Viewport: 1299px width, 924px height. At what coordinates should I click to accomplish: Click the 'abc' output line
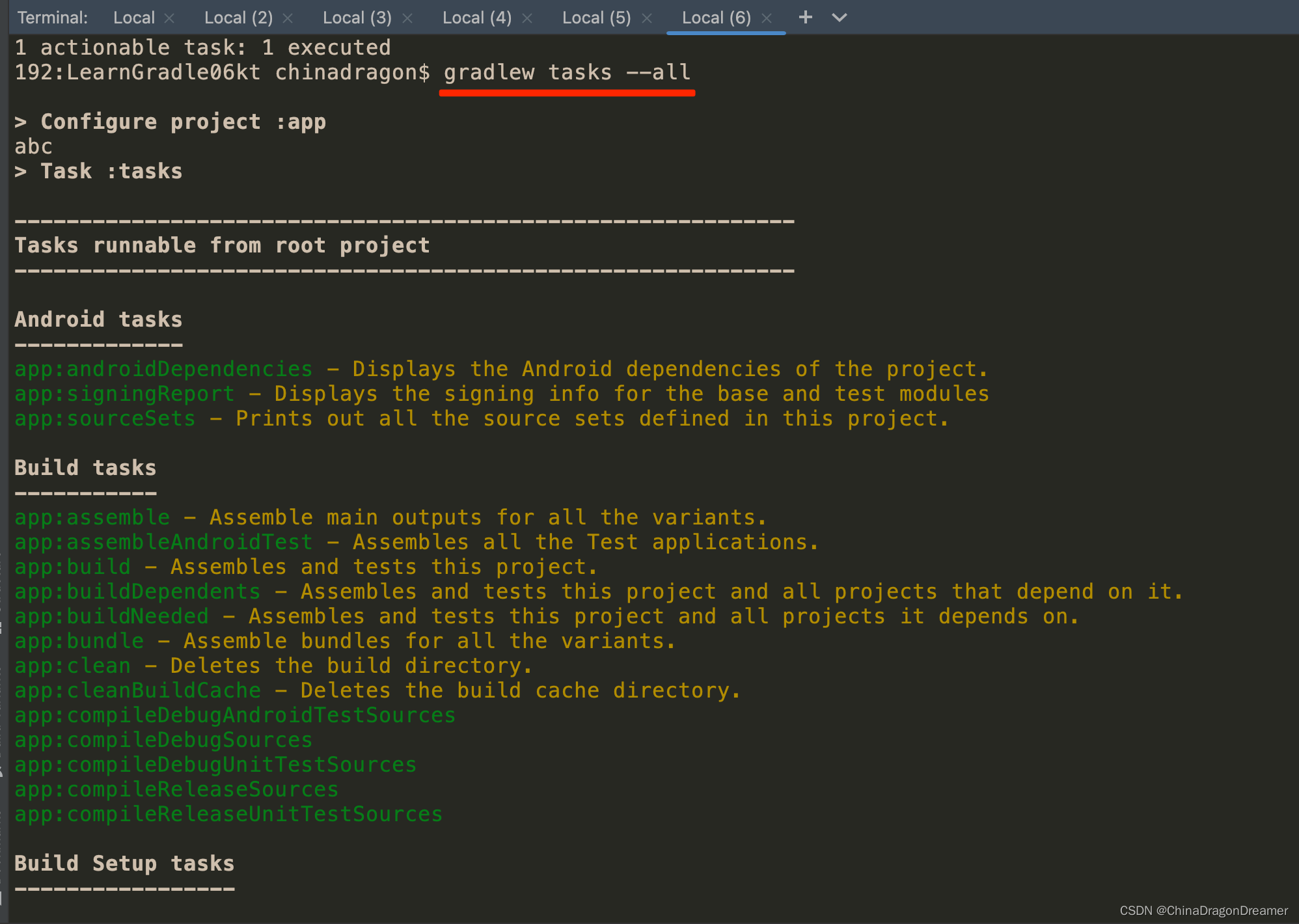[x=33, y=146]
